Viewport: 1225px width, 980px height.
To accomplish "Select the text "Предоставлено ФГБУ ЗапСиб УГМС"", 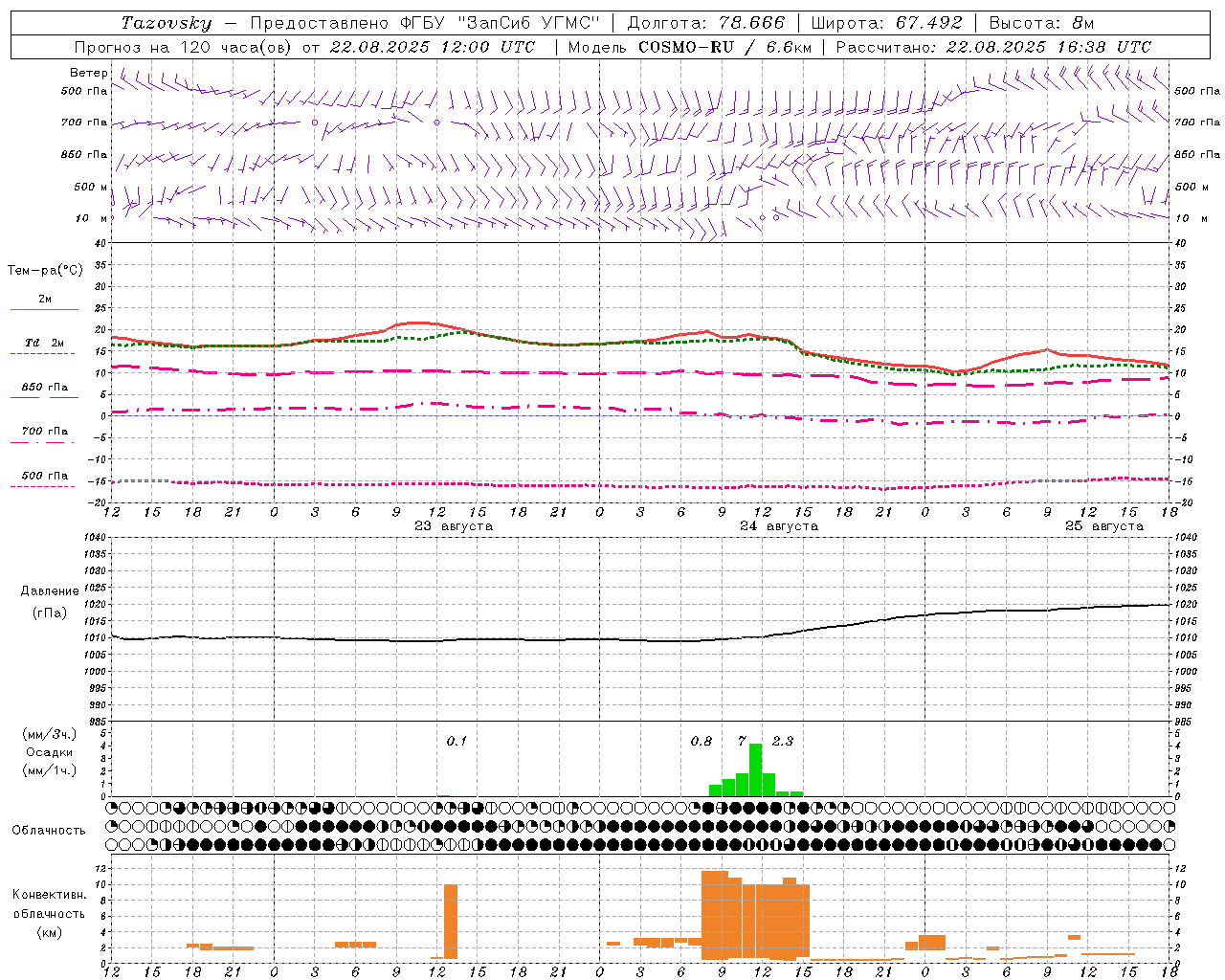I will [x=424, y=23].
